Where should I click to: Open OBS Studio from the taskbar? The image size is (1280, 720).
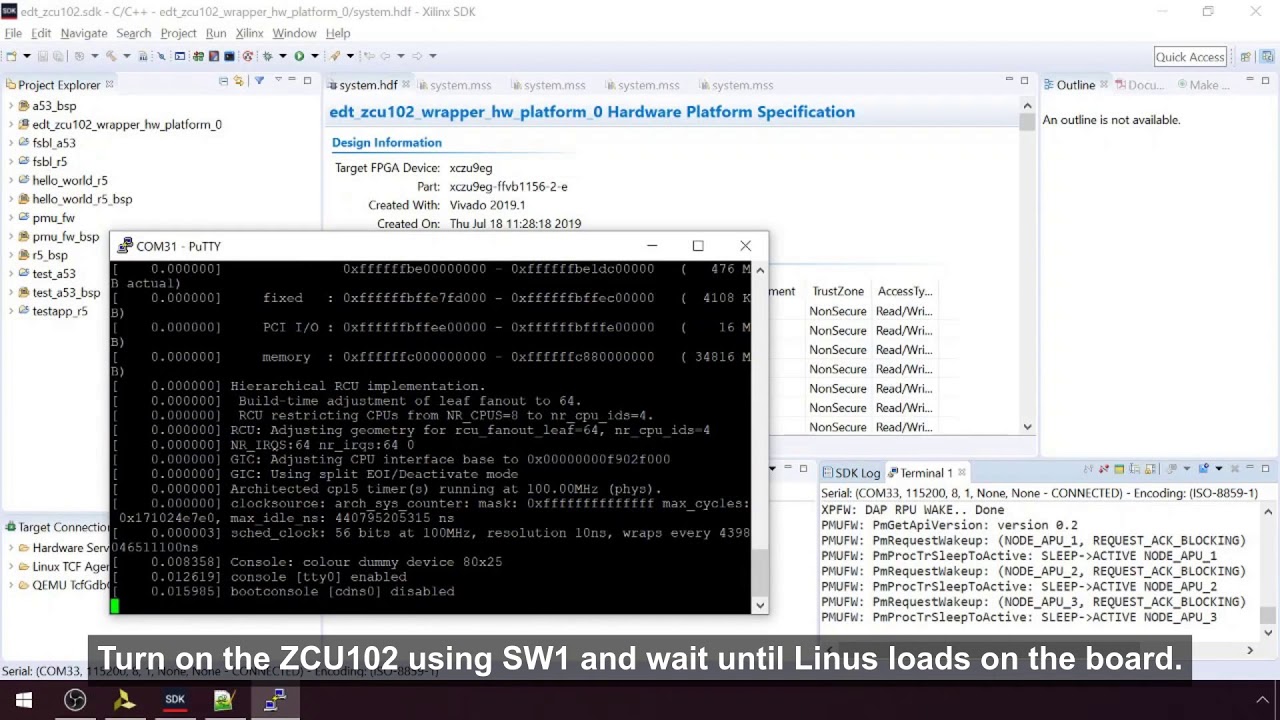pyautogui.click(x=75, y=700)
